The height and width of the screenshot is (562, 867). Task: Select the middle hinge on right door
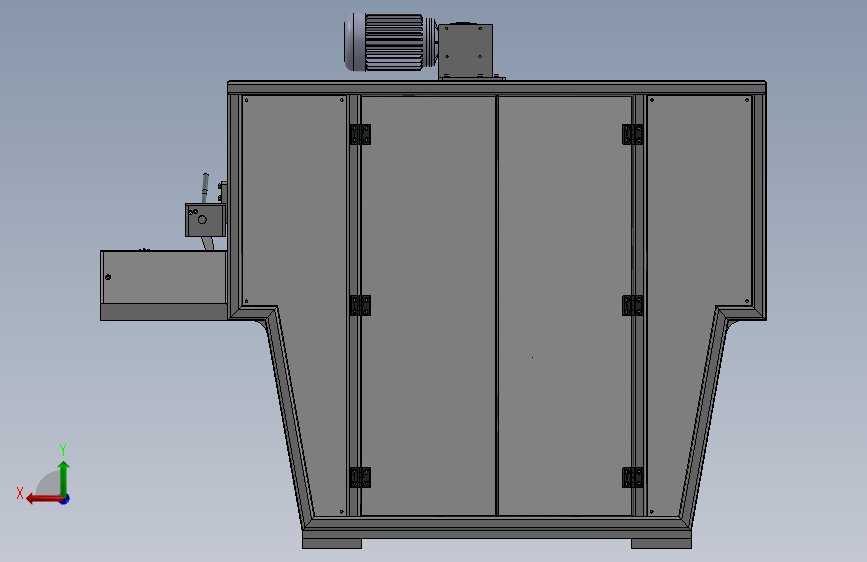tap(633, 306)
